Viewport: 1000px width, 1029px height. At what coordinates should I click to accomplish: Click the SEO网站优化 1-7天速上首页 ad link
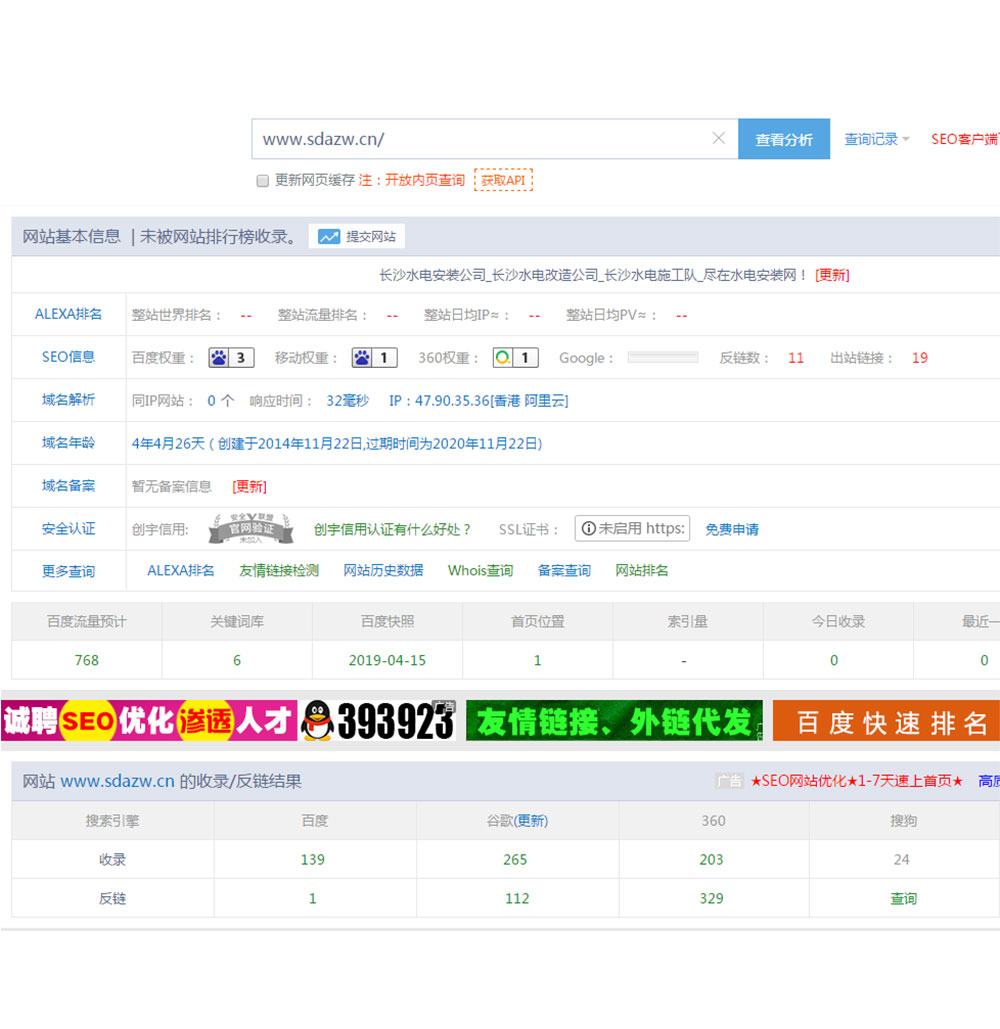pyautogui.click(x=856, y=781)
